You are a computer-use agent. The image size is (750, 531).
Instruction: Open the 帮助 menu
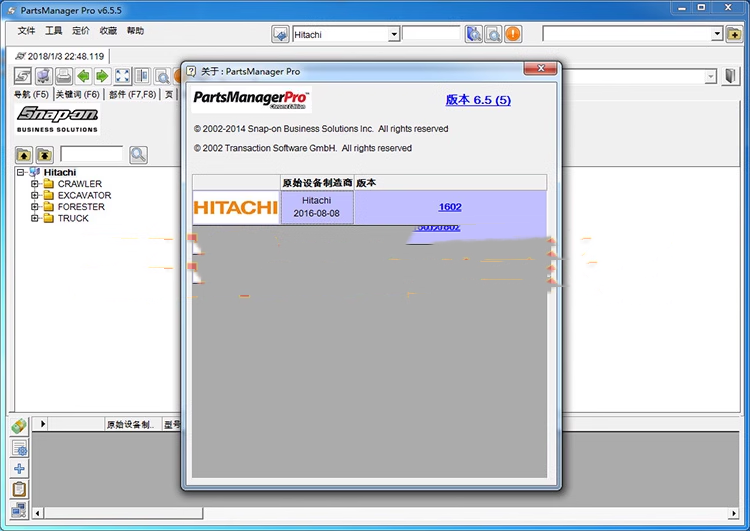[135, 31]
